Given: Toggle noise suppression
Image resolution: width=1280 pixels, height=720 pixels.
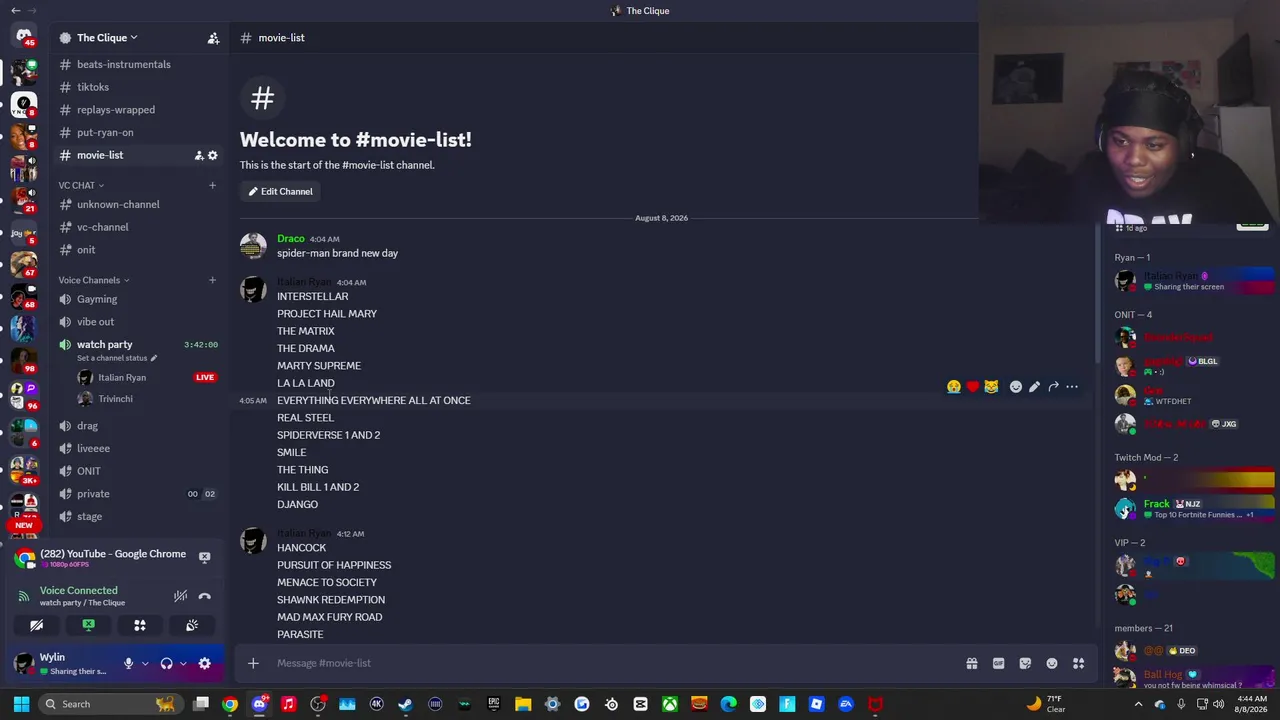Looking at the screenshot, I should tap(180, 596).
